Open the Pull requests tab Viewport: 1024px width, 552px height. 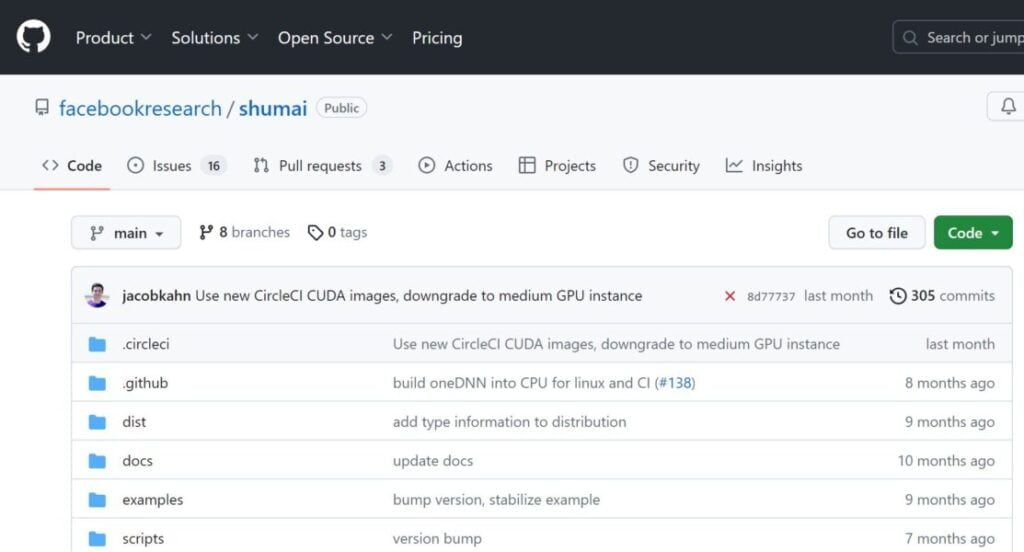click(x=323, y=166)
